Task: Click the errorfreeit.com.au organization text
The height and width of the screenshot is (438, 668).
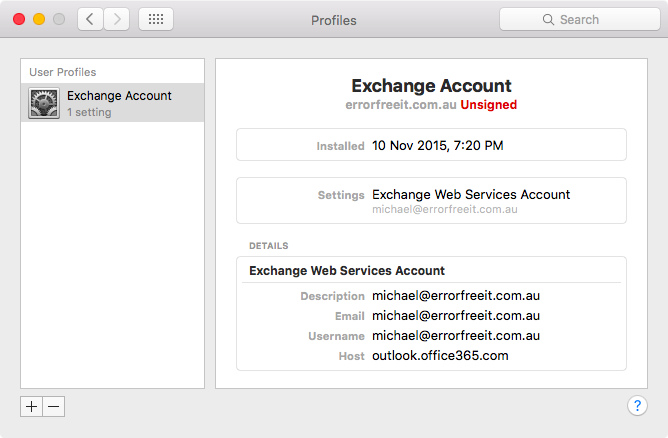Action: point(401,105)
